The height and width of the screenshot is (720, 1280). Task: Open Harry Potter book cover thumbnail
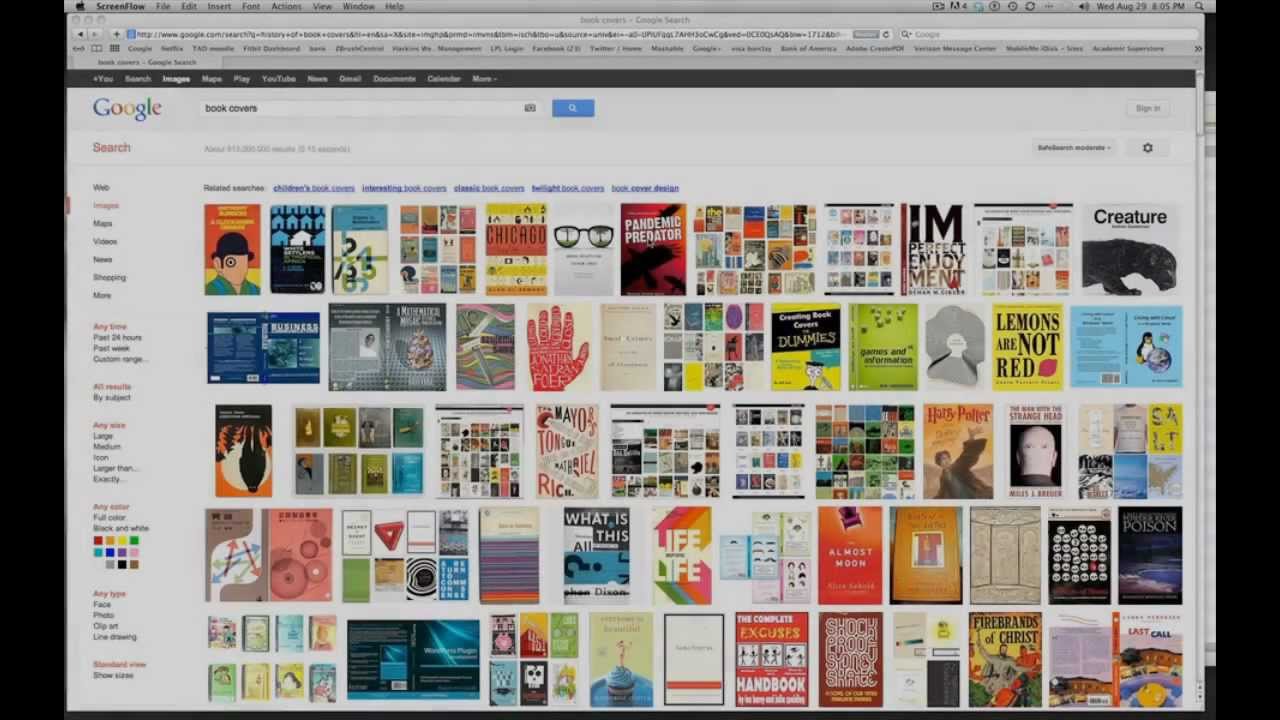tap(958, 451)
